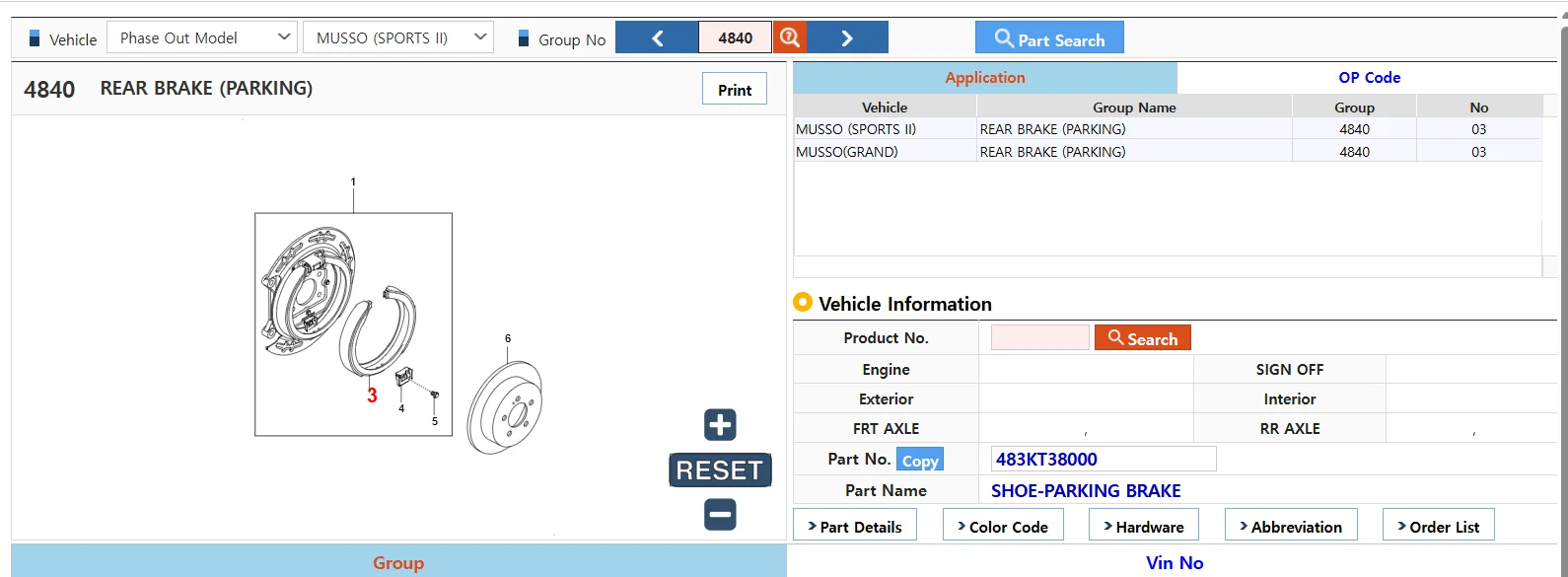Click the orange group search magnifier icon
The width and height of the screenshot is (1568, 577).
pos(789,37)
